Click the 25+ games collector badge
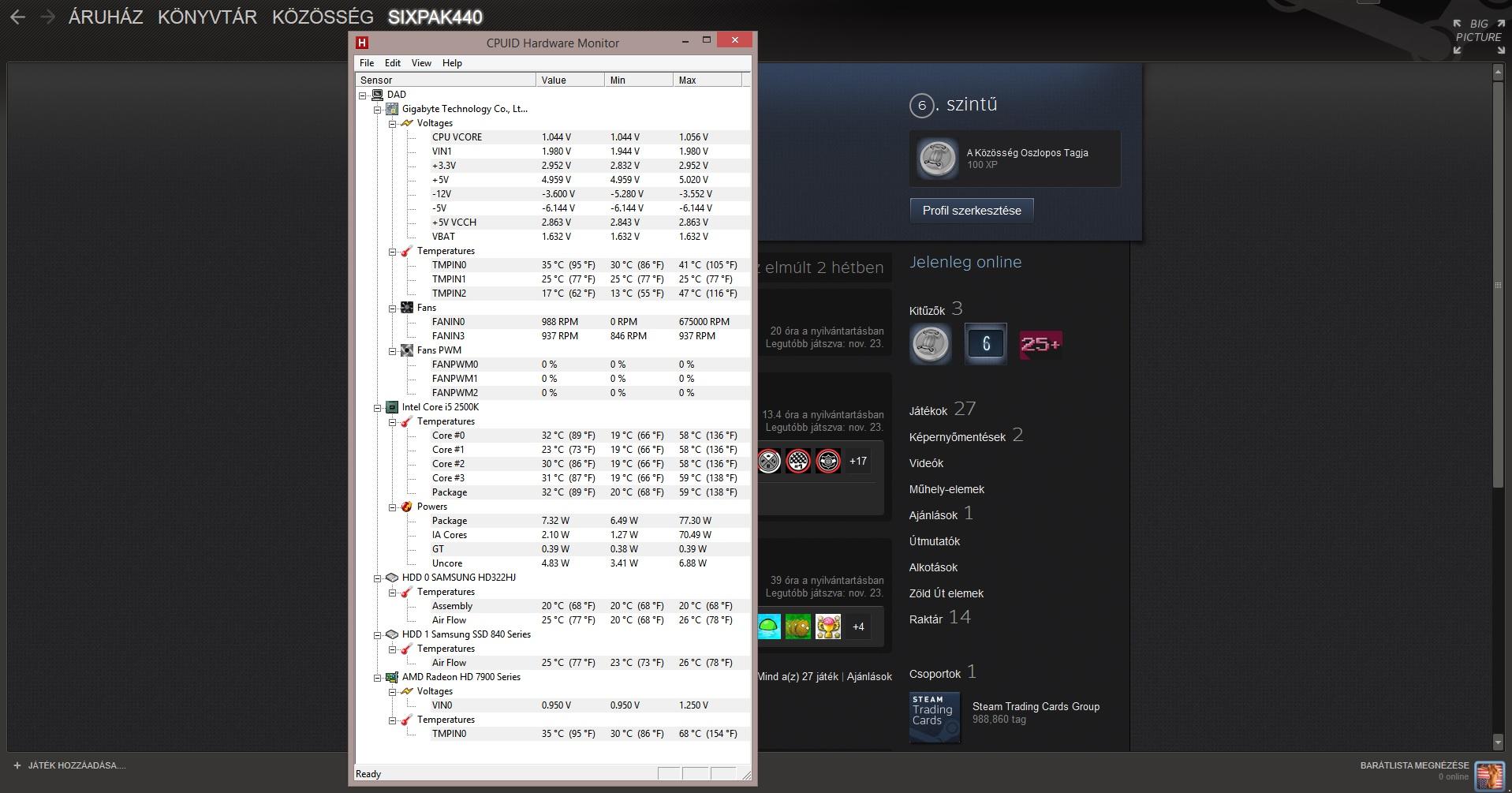 point(1040,344)
